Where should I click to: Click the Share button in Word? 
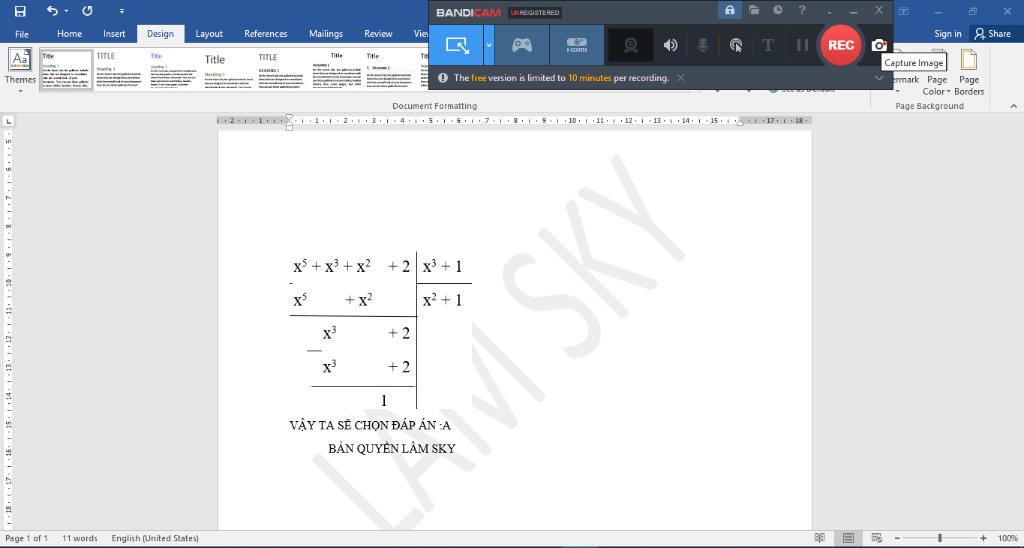[x=993, y=34]
